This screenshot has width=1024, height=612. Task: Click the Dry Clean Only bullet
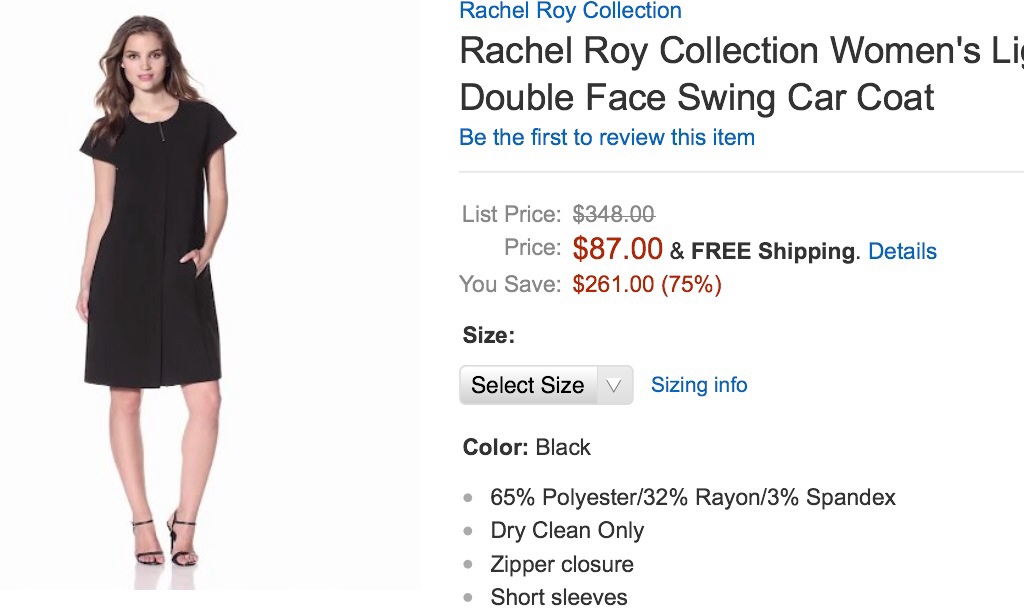click(566, 530)
